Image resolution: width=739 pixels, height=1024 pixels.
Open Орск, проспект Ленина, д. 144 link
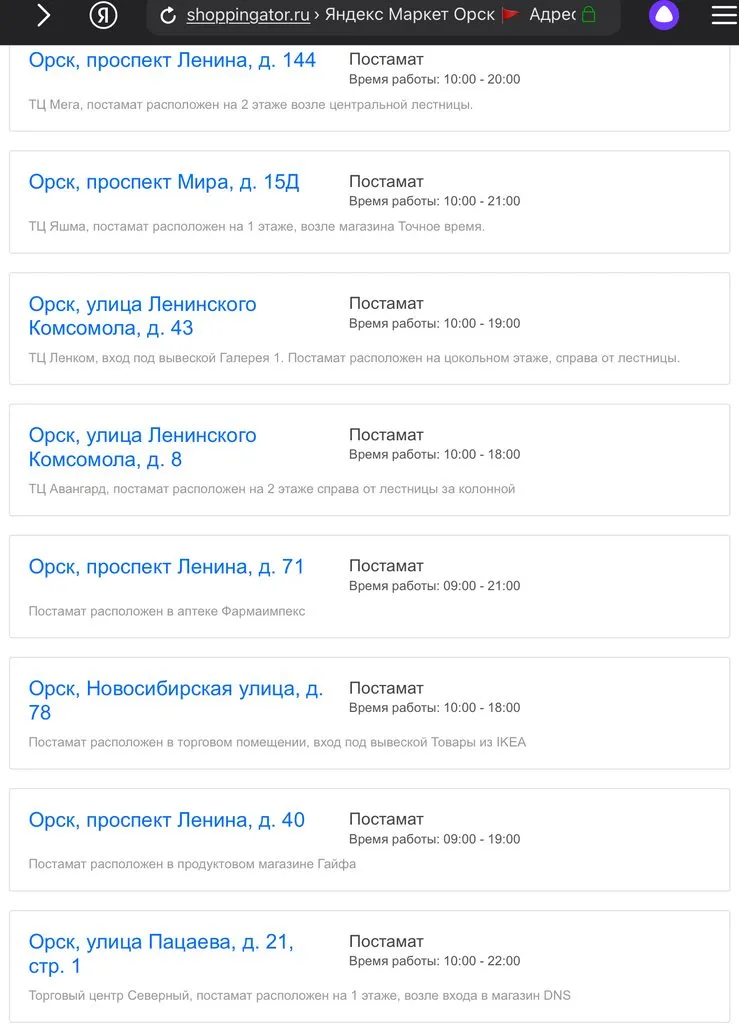(172, 60)
